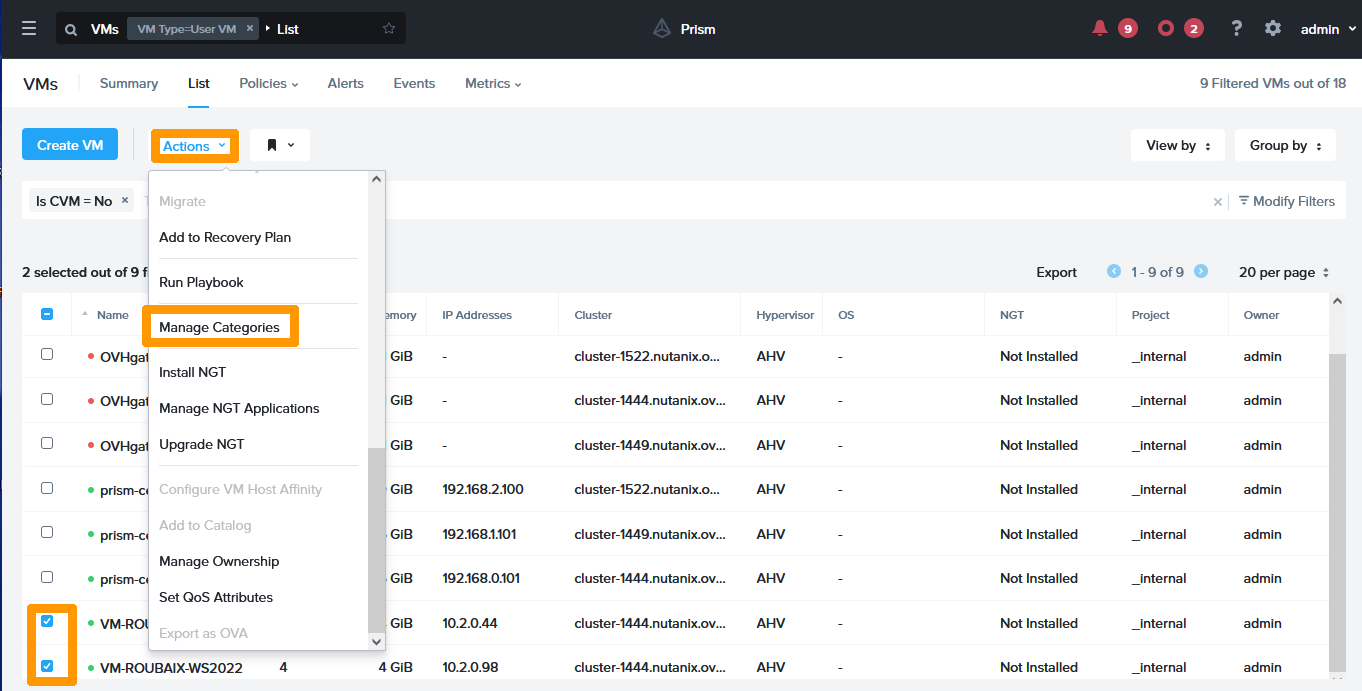Star this search as a favorite
The height and width of the screenshot is (691, 1362).
pos(389,29)
